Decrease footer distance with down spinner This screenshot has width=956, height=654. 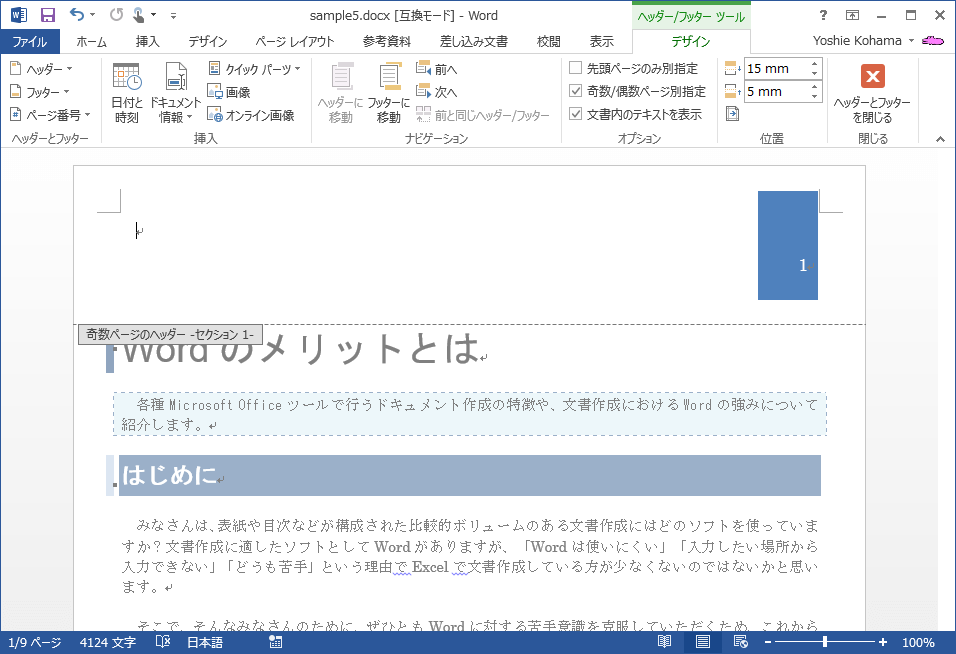(x=815, y=96)
